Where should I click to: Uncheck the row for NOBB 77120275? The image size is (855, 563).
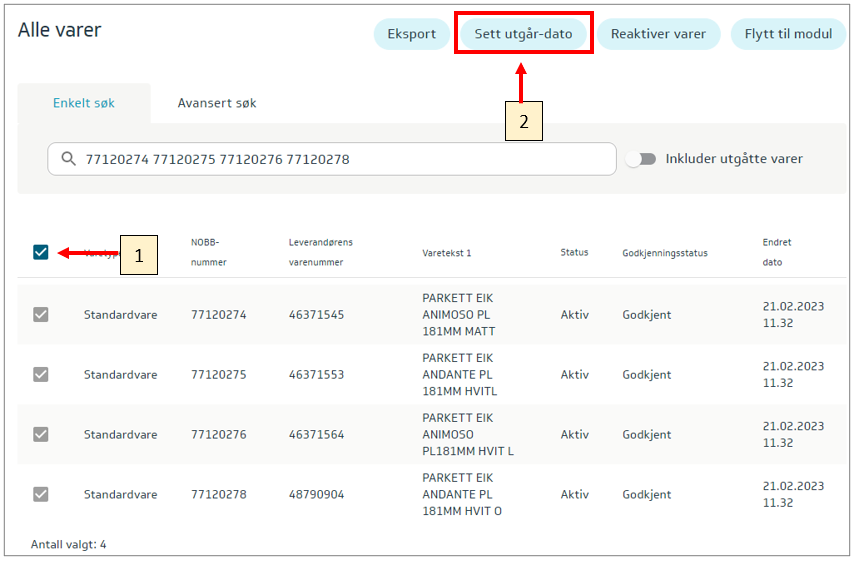(41, 375)
